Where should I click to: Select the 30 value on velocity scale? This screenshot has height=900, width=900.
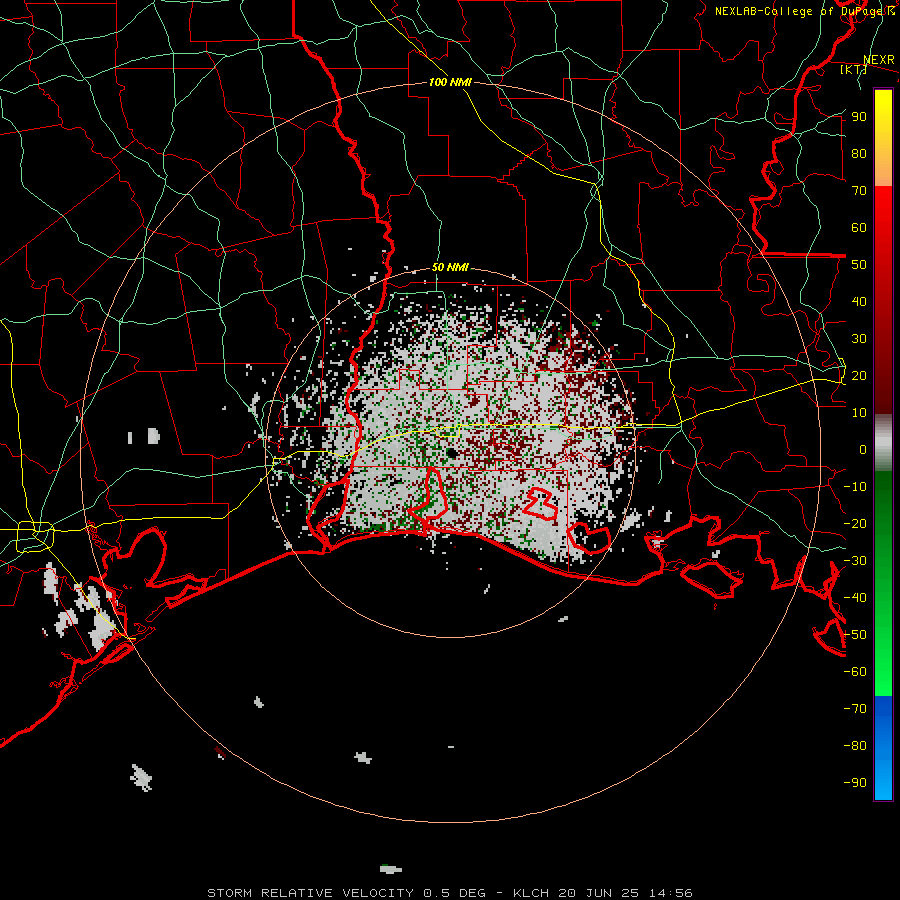click(859, 339)
